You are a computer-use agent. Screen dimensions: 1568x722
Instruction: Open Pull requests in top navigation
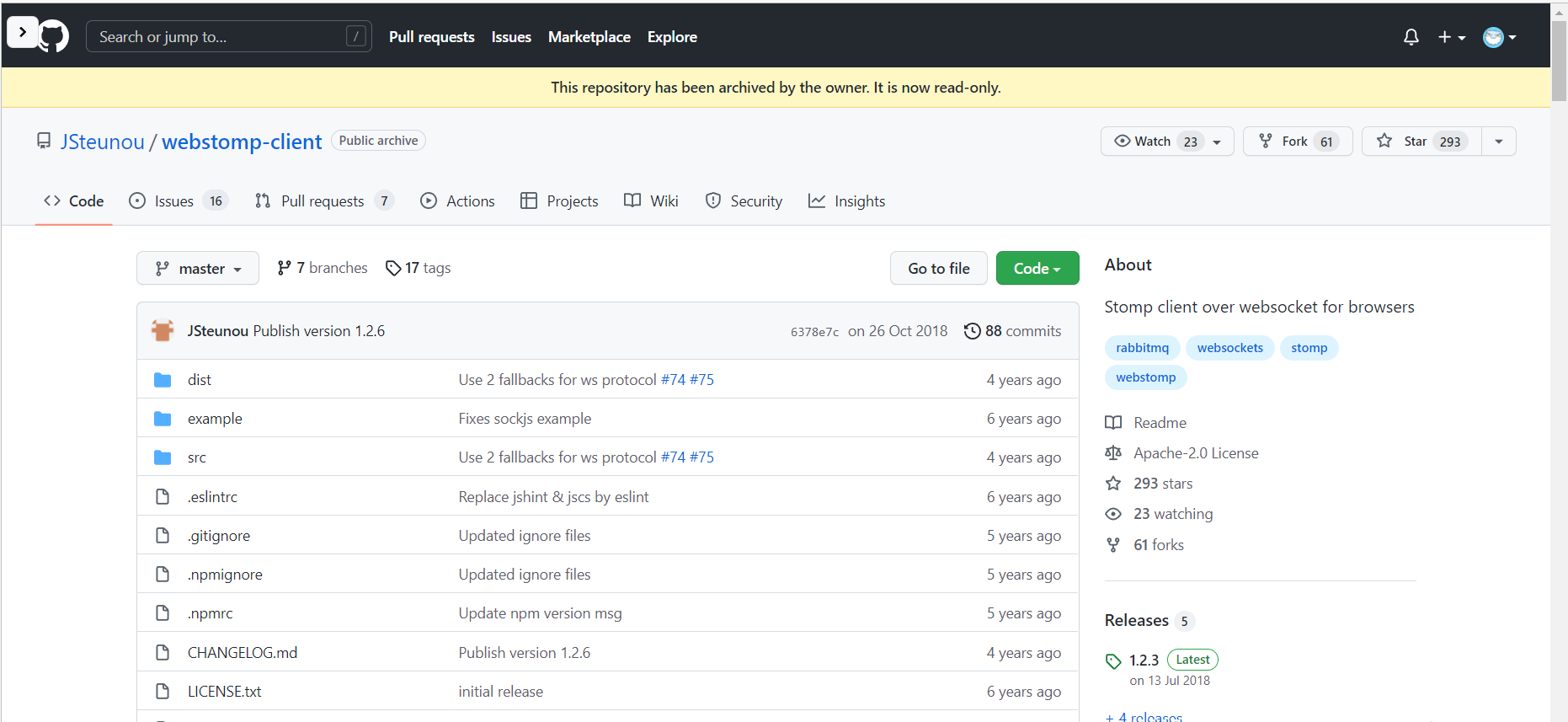[432, 37]
